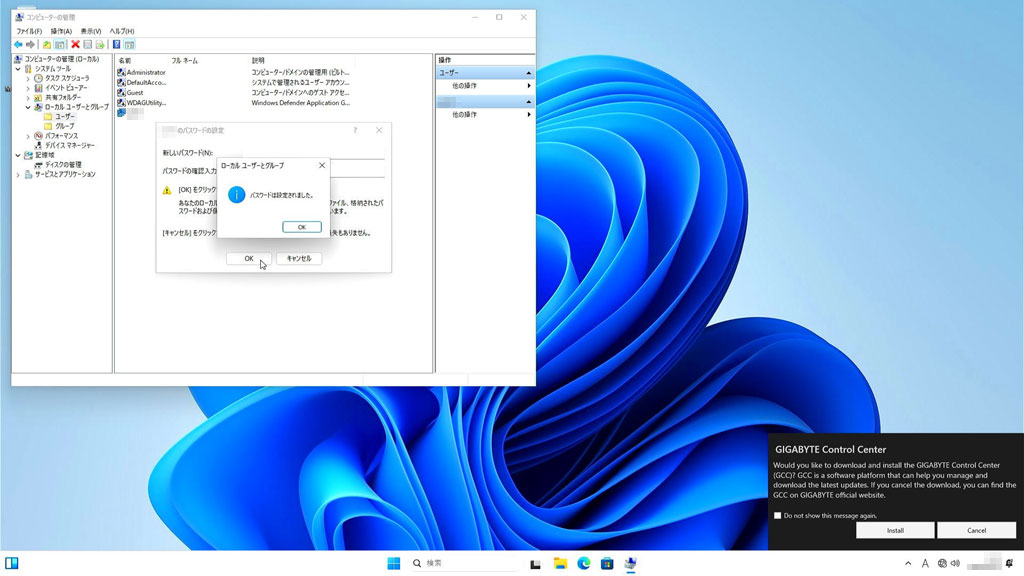
Task: Click the red X delete toolbar icon
Action: pos(75,45)
